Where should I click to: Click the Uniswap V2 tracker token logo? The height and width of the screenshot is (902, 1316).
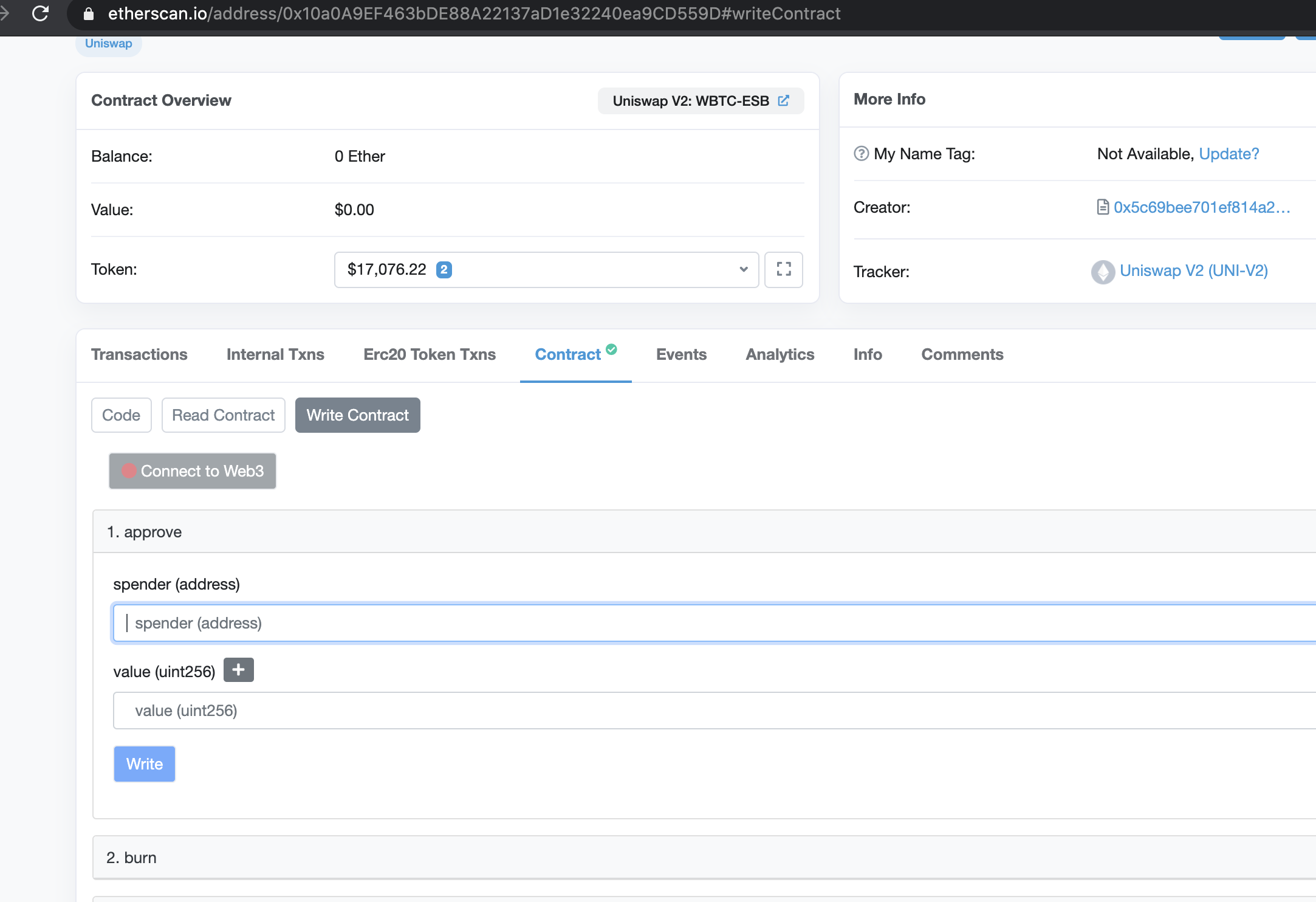[x=1103, y=272]
